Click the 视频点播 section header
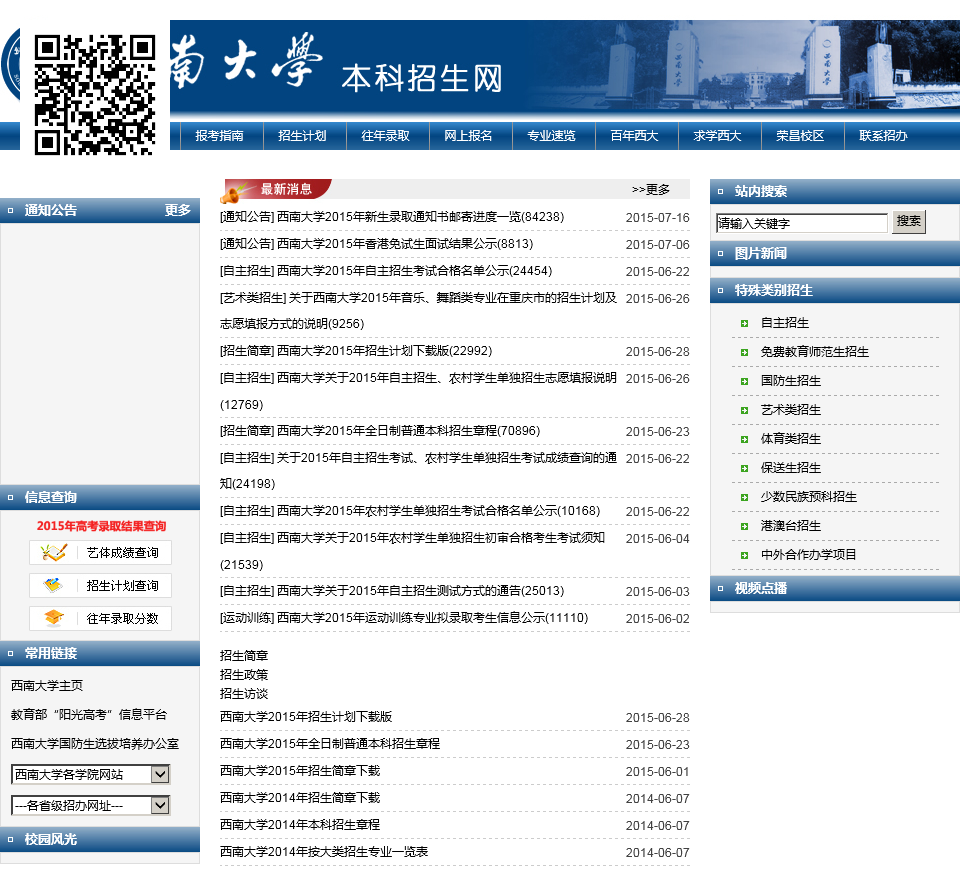 pyautogui.click(x=834, y=588)
